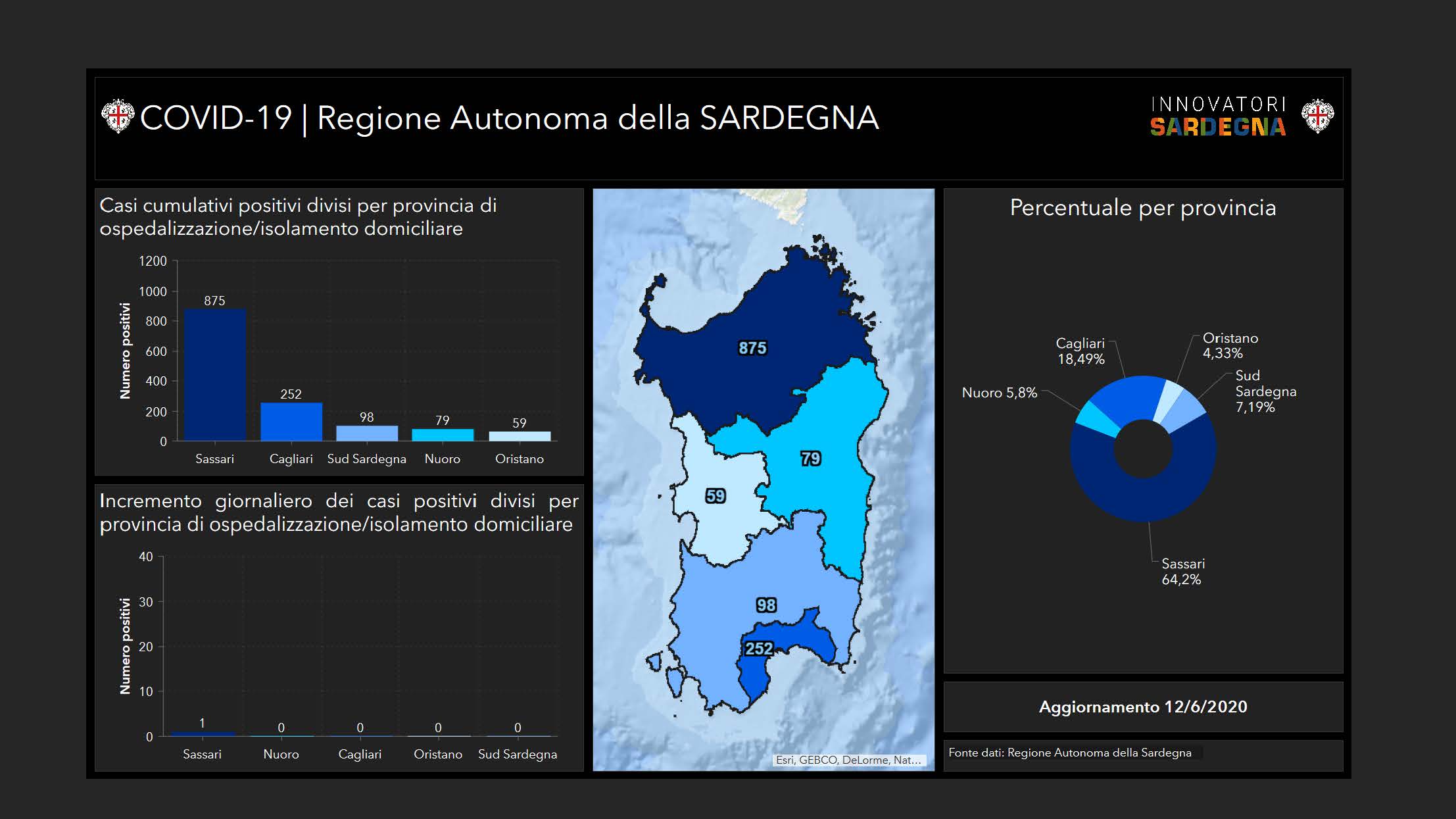This screenshot has width=1456, height=819.
Task: Click the Aggiornamento 12/6/2020 panel
Action: pos(1142,707)
